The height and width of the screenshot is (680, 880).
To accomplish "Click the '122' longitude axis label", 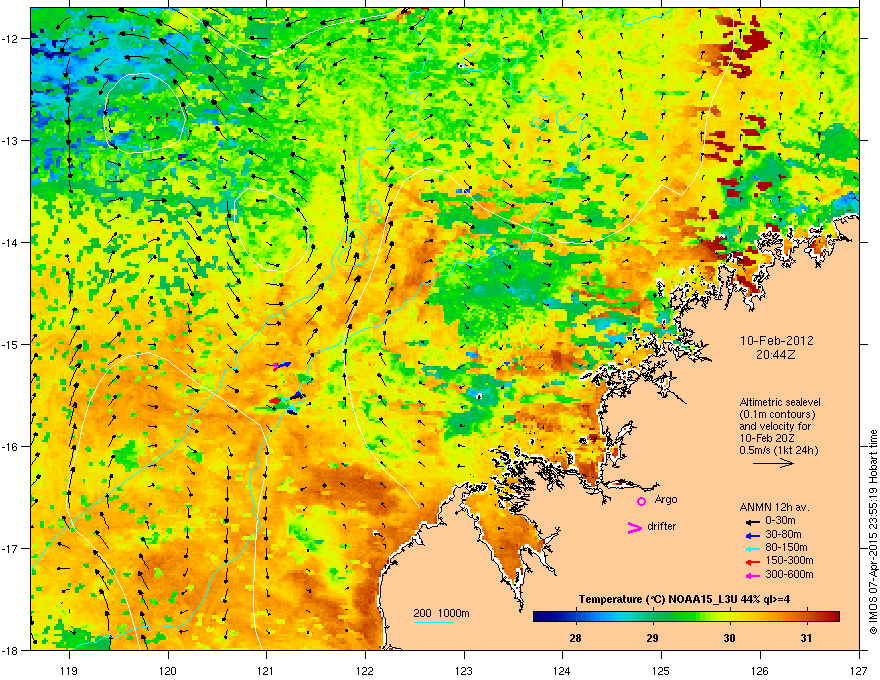I will point(365,670).
